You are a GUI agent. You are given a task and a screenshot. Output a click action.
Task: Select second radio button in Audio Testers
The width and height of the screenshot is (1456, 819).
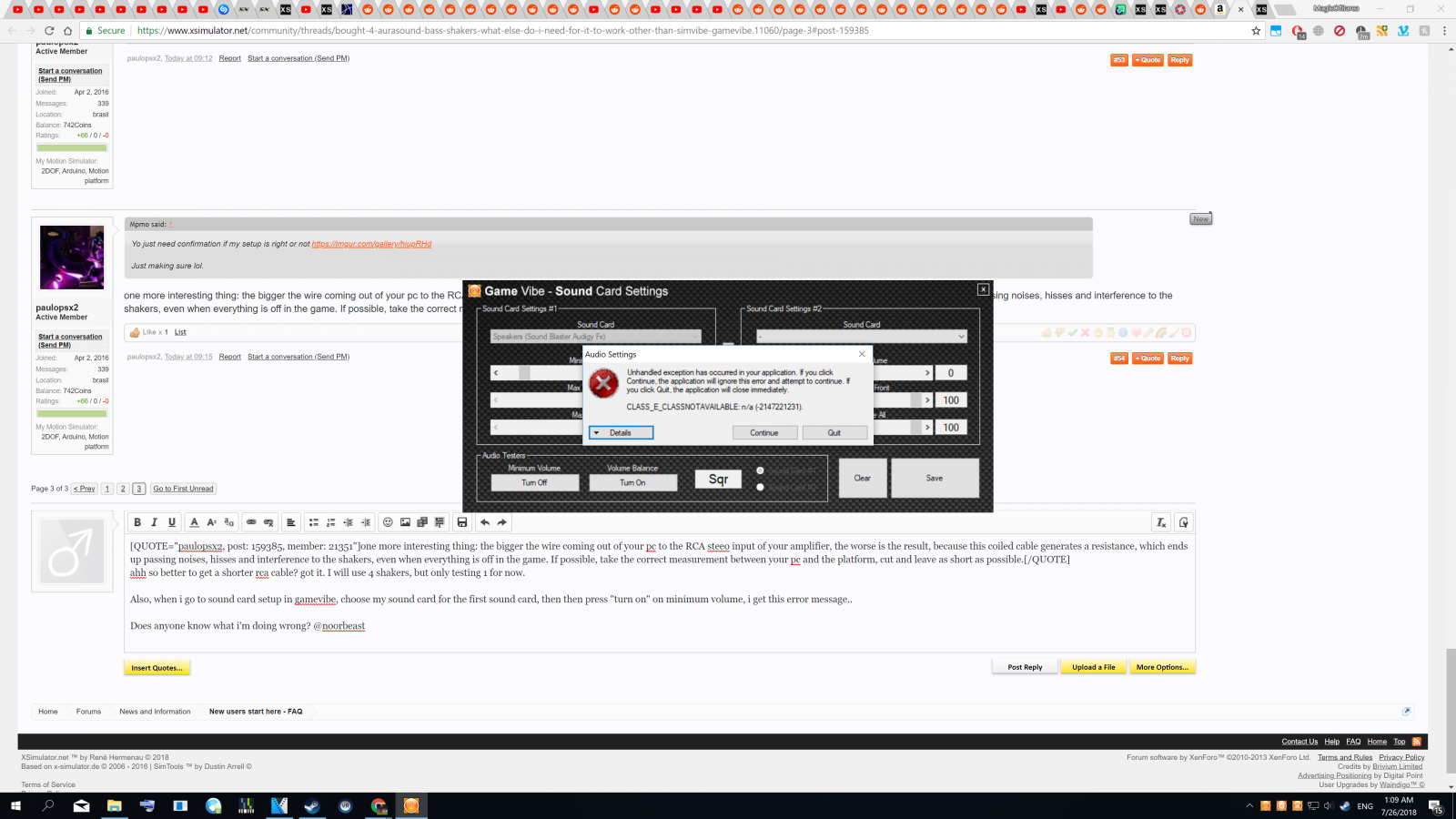(x=760, y=487)
